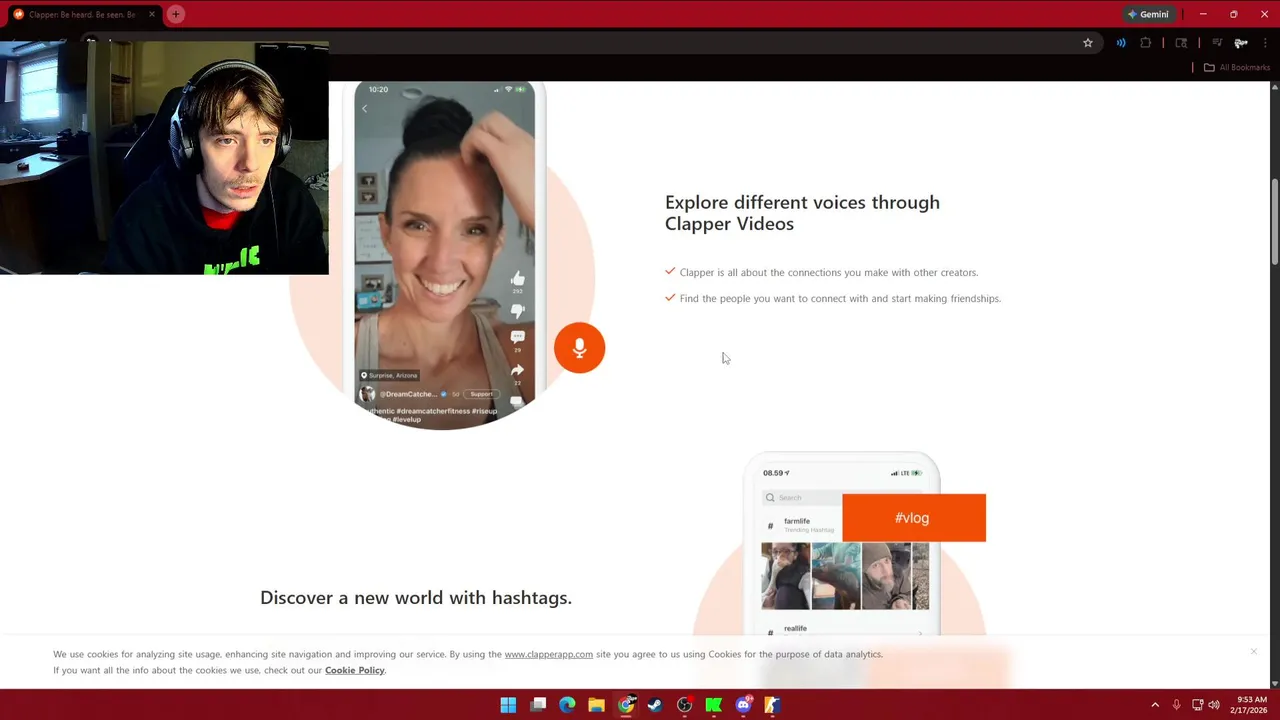Click the page vertical scrollbar thumb
1280x720 pixels.
1274,222
